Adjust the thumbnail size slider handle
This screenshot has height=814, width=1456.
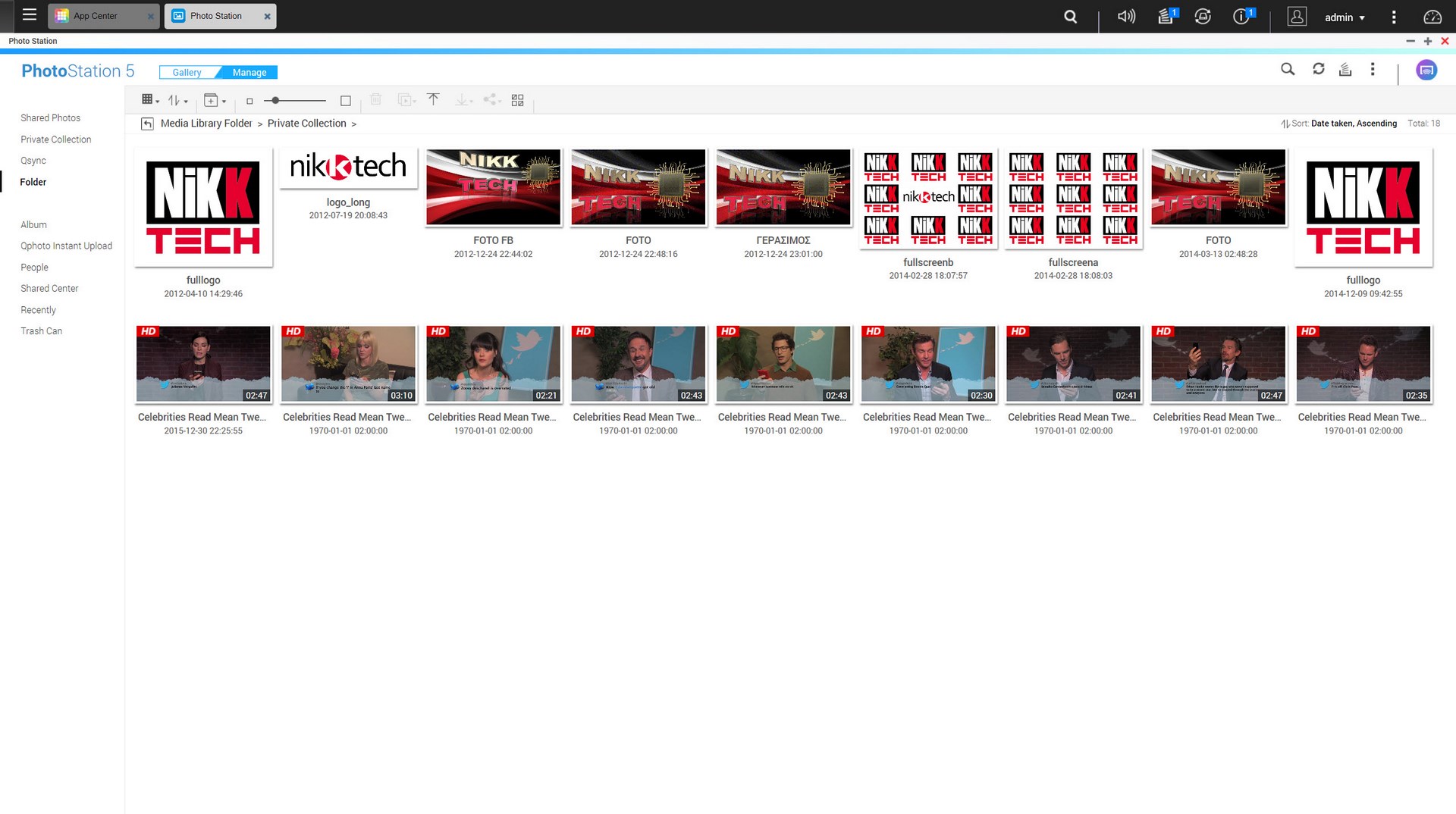point(275,100)
